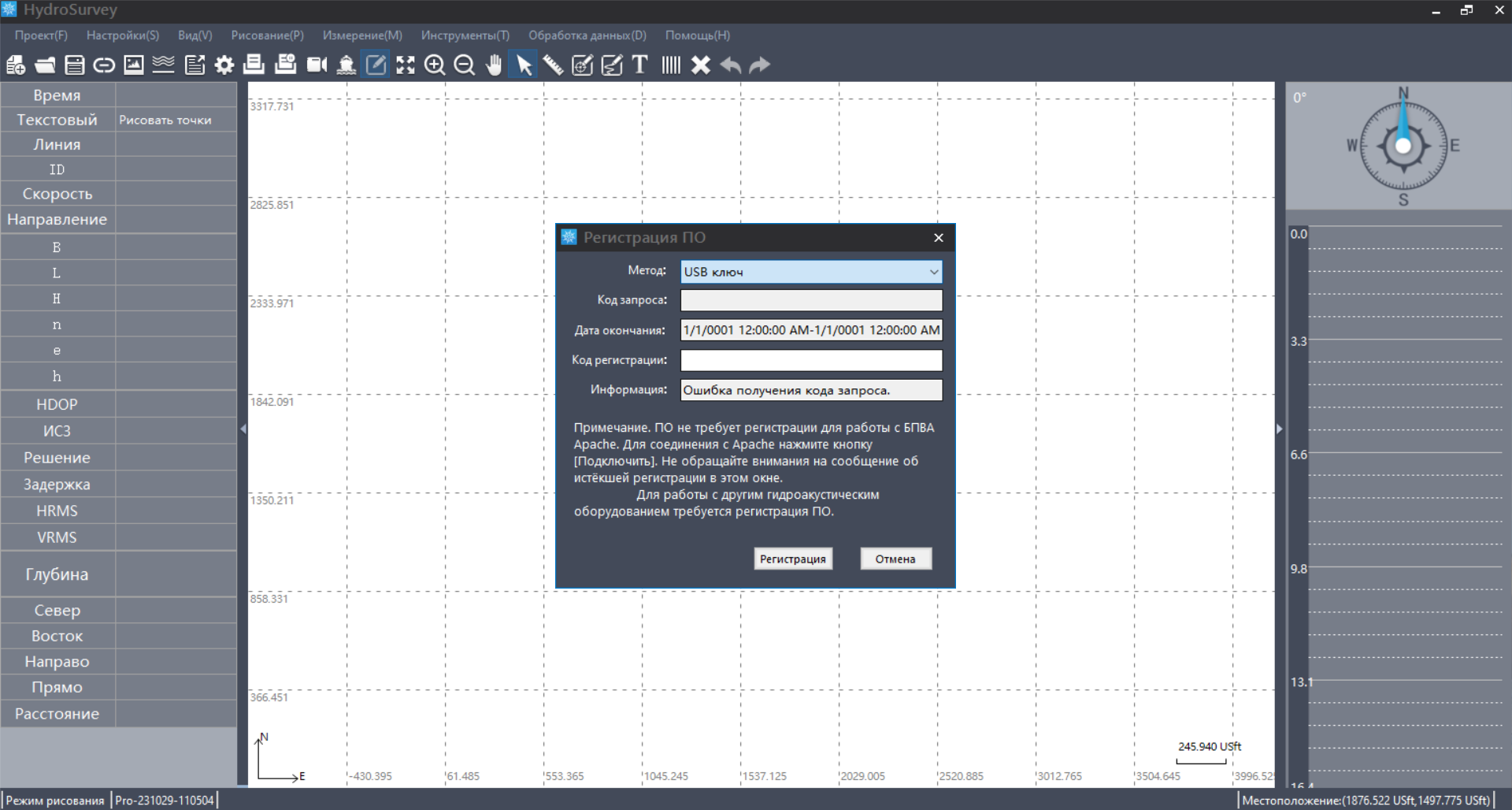Click the background image toolbar icon
This screenshot has height=810, width=1512.
134,65
